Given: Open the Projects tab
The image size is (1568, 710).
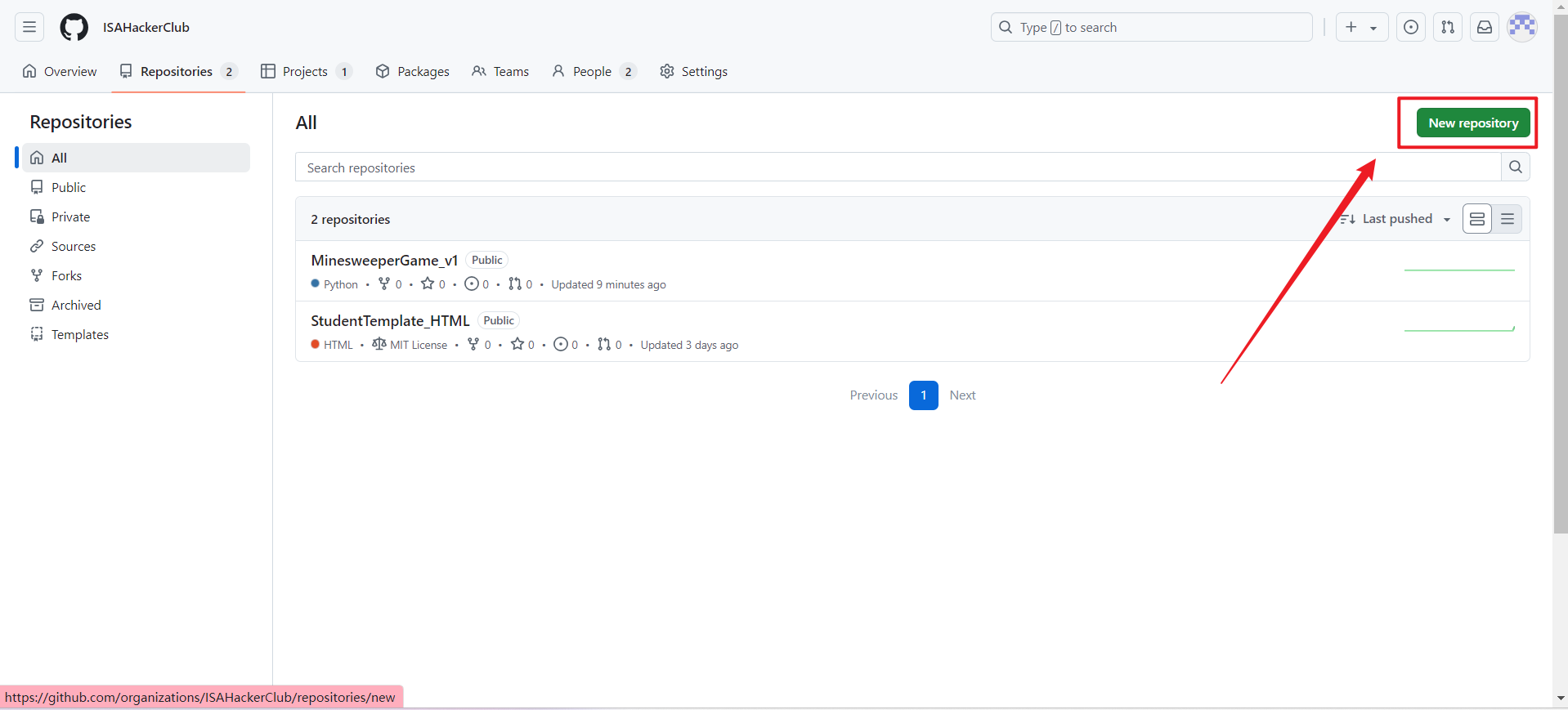Looking at the screenshot, I should coord(307,72).
